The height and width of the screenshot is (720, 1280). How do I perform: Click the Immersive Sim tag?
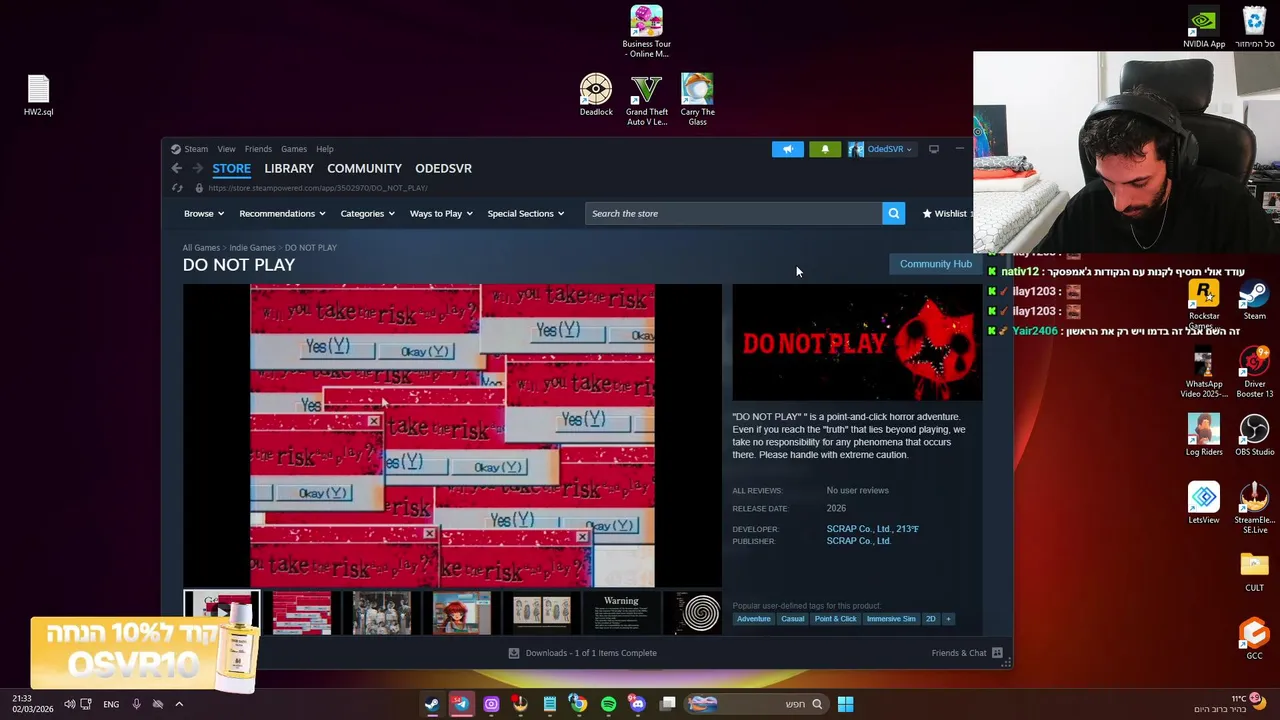coord(891,619)
